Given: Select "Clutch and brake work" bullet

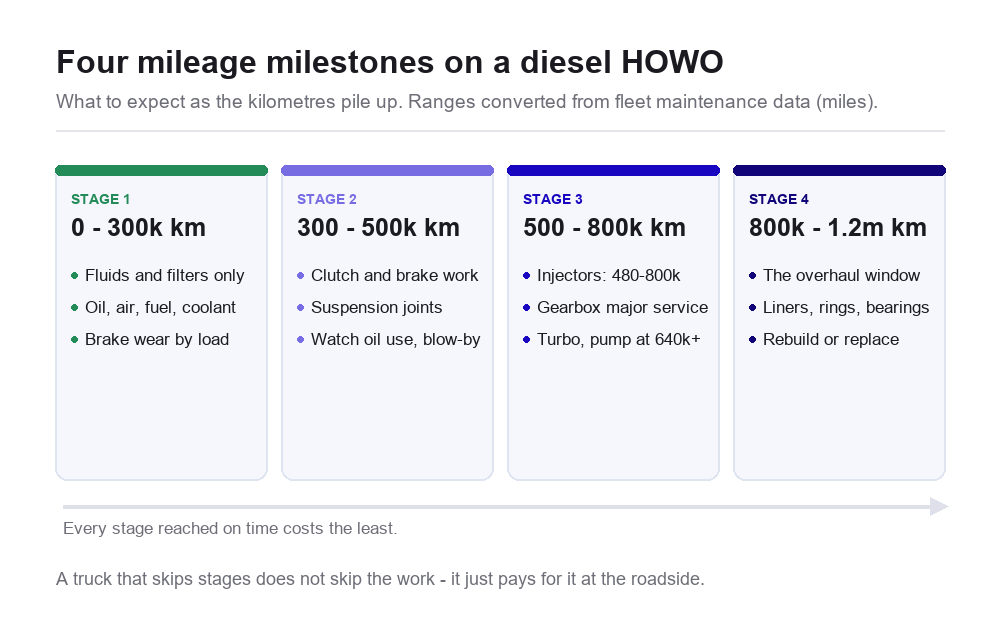Looking at the screenshot, I should click(388, 276).
